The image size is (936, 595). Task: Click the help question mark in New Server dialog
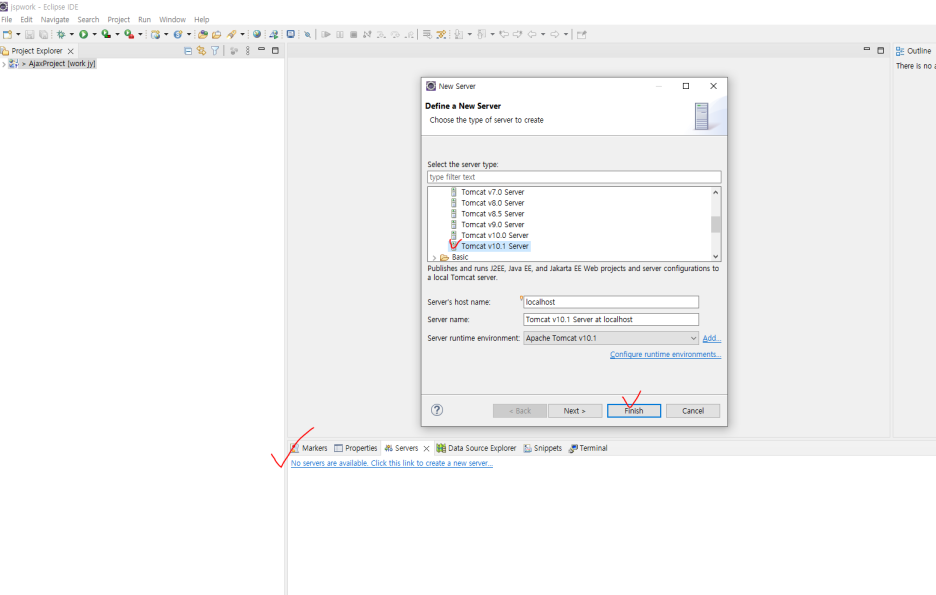point(437,410)
